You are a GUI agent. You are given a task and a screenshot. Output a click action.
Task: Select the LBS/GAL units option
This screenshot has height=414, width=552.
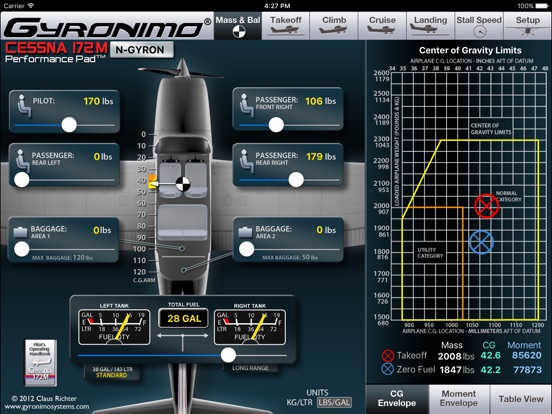[334, 402]
